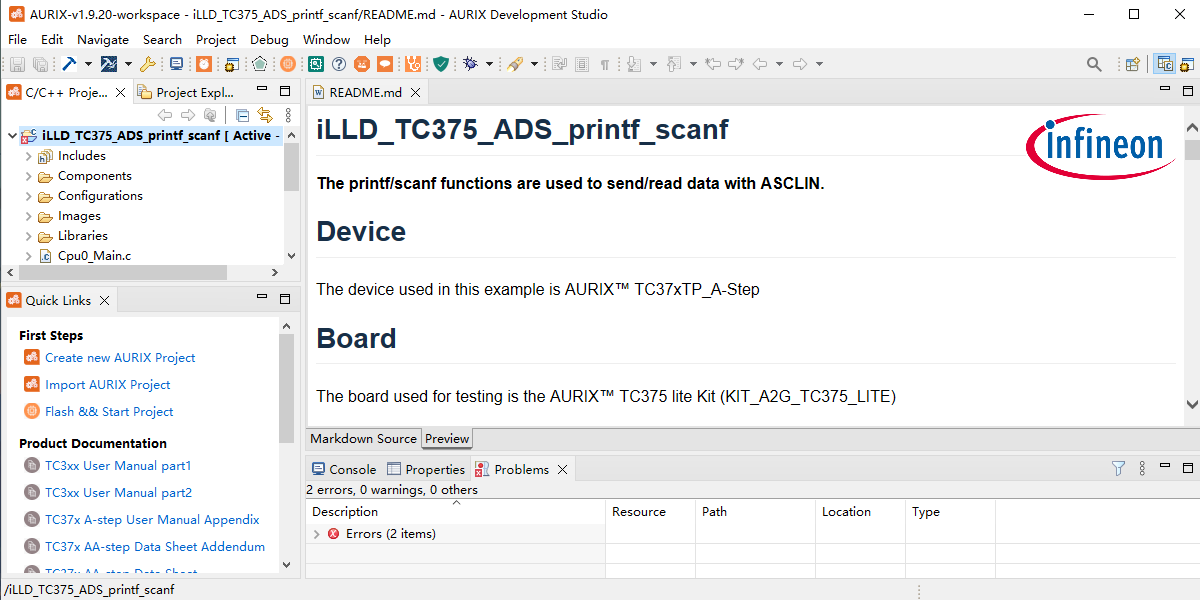
Task: Expand the Components folder node
Action: coord(28,176)
